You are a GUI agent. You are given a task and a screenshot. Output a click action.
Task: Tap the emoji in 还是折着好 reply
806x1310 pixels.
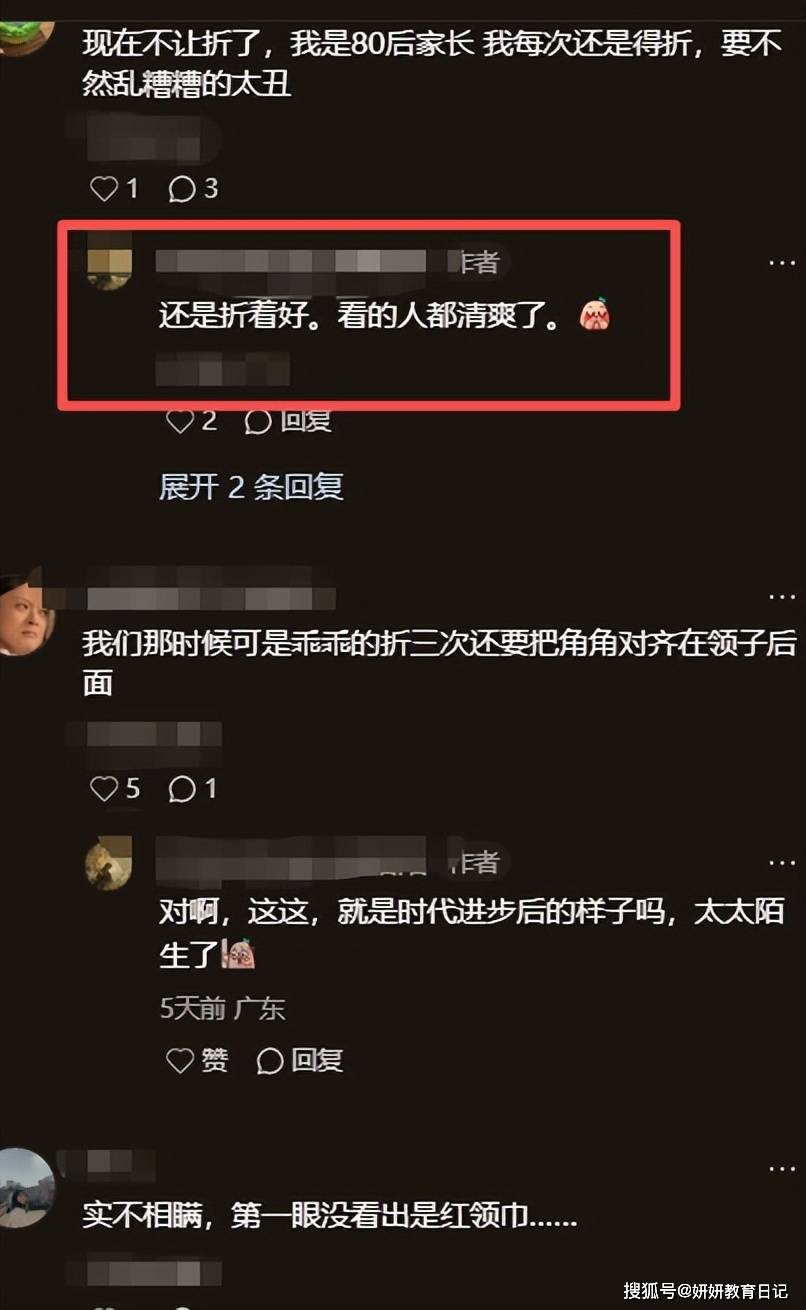[x=595, y=316]
